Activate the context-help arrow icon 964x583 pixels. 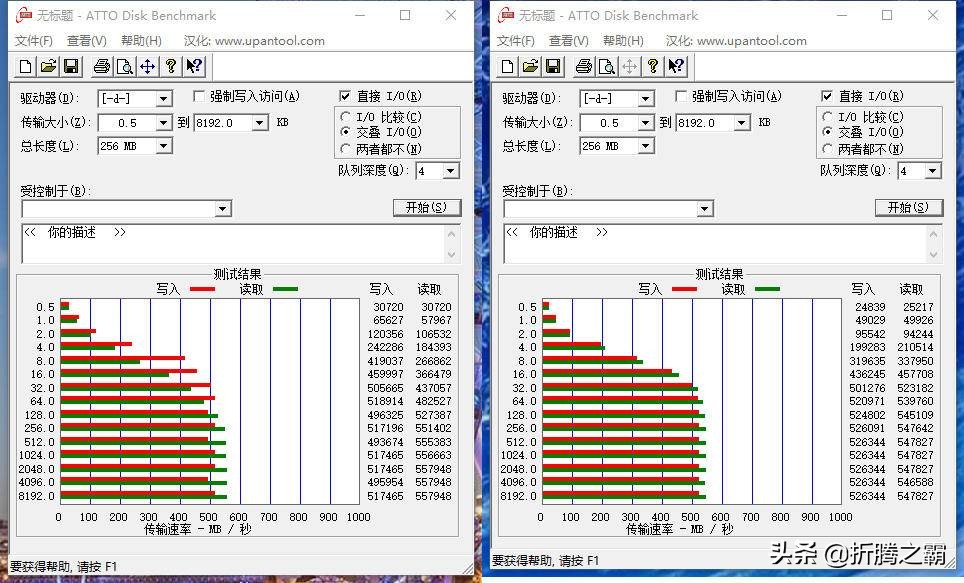tap(192, 66)
